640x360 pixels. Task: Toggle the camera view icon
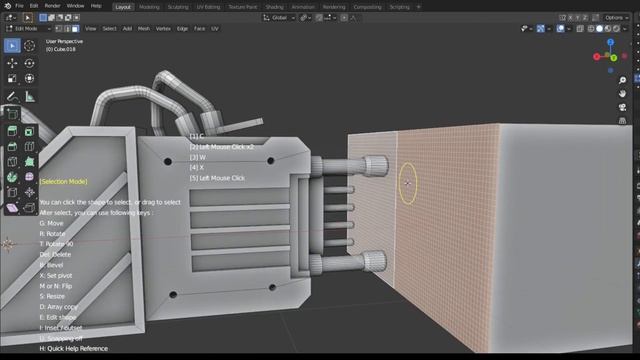(622, 107)
